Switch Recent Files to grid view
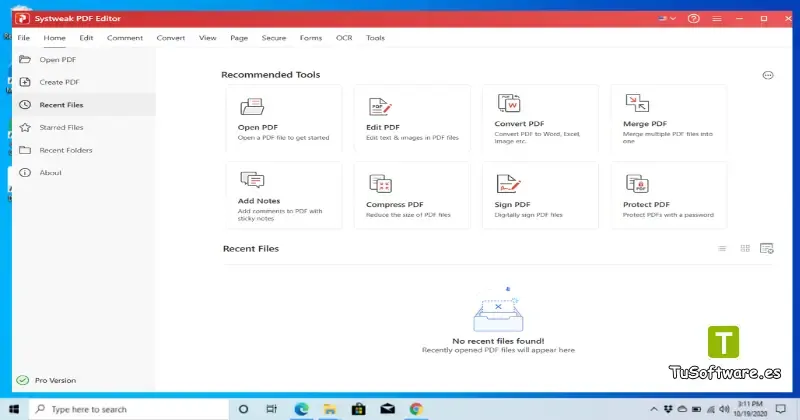Viewport: 800px width, 420px height. [745, 249]
